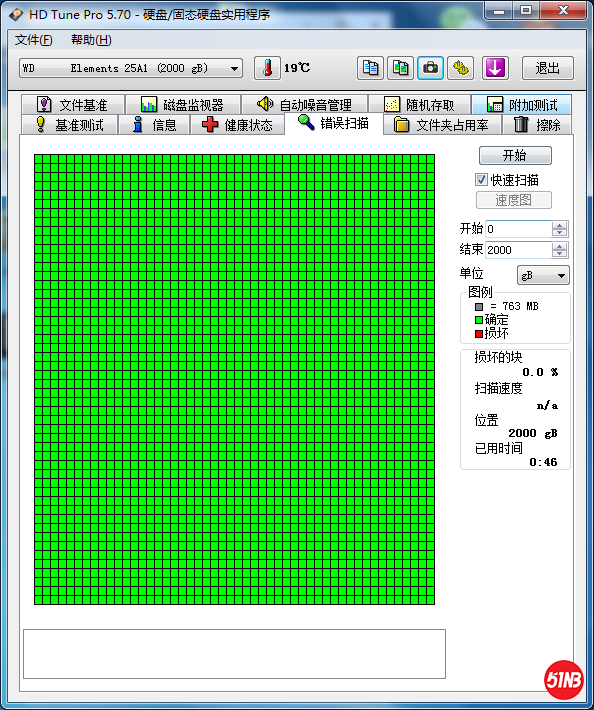Switch to the 健康状态 tab
The width and height of the screenshot is (594, 710).
[x=238, y=125]
